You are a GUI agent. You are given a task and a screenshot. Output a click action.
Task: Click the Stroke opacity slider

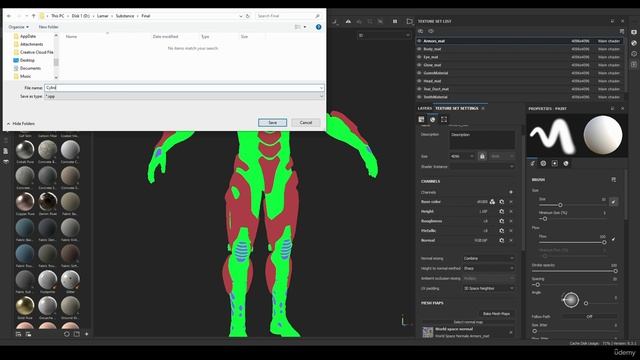[575, 271]
